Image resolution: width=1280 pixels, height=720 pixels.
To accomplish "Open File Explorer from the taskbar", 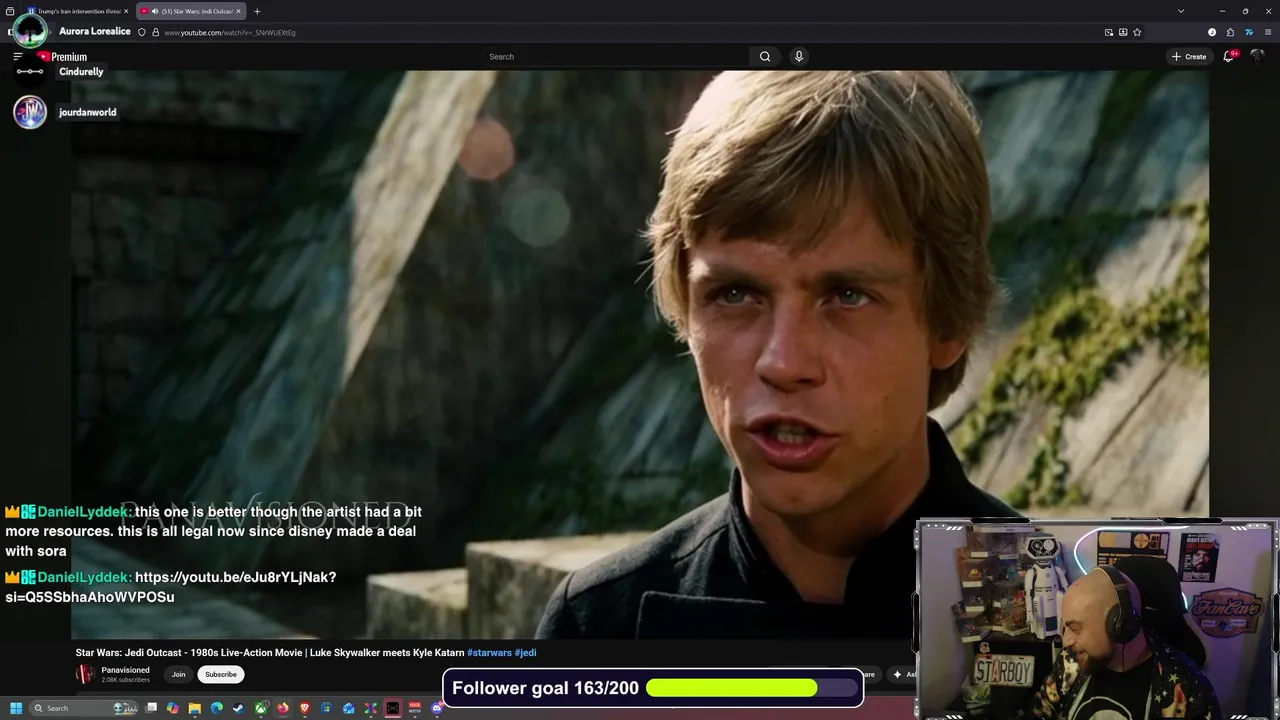I will coord(194,708).
